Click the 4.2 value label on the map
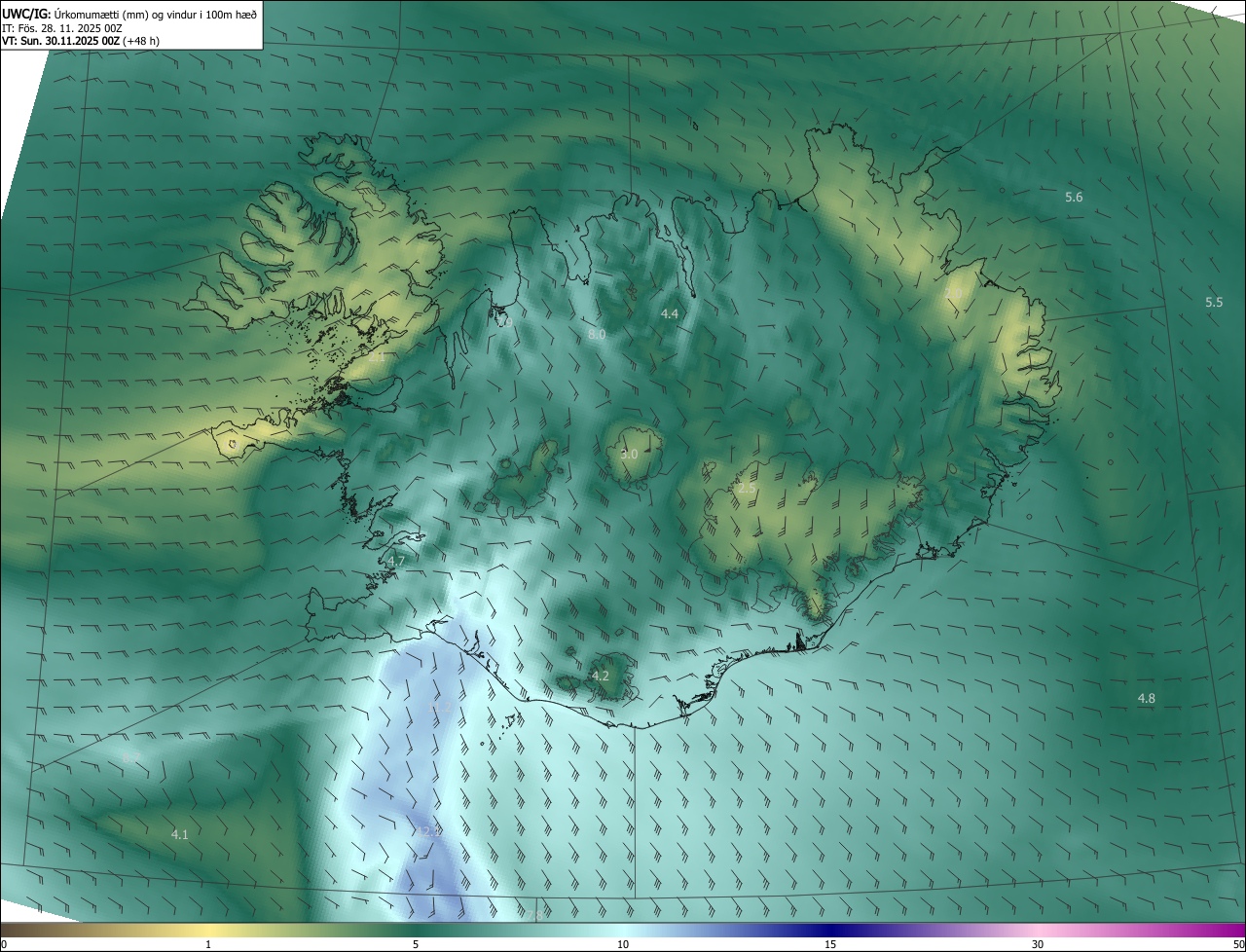Screen dimensions: 1246x952 point(601,676)
